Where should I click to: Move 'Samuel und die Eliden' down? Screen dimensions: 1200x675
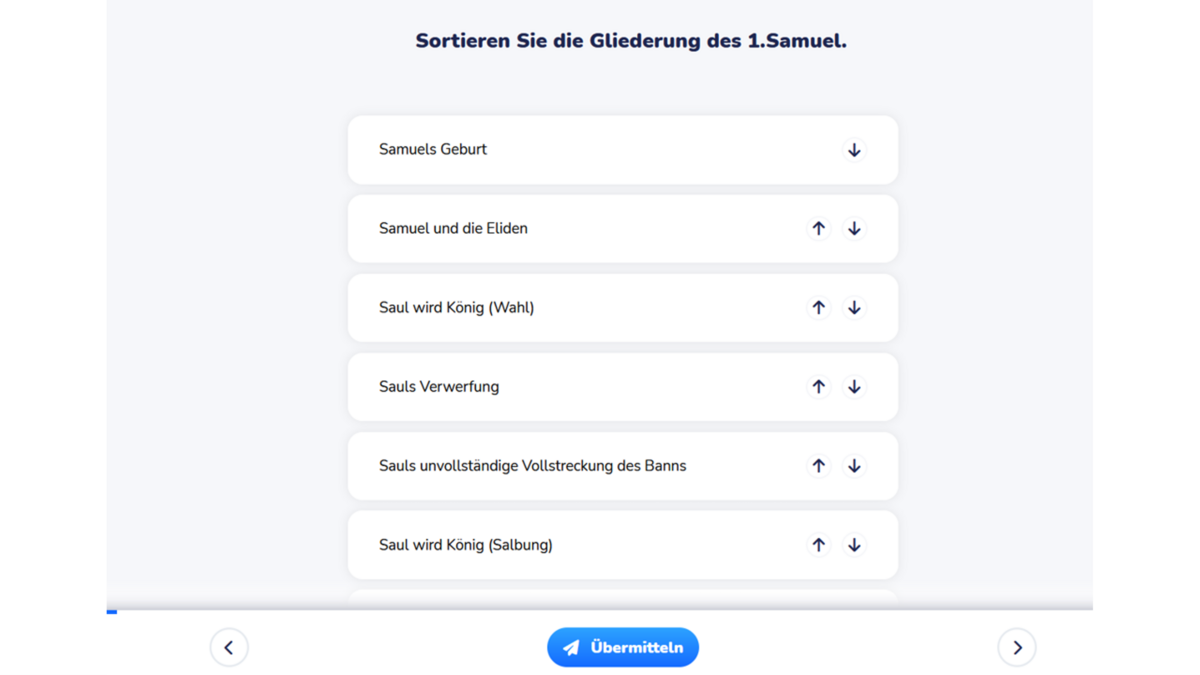[x=854, y=229]
